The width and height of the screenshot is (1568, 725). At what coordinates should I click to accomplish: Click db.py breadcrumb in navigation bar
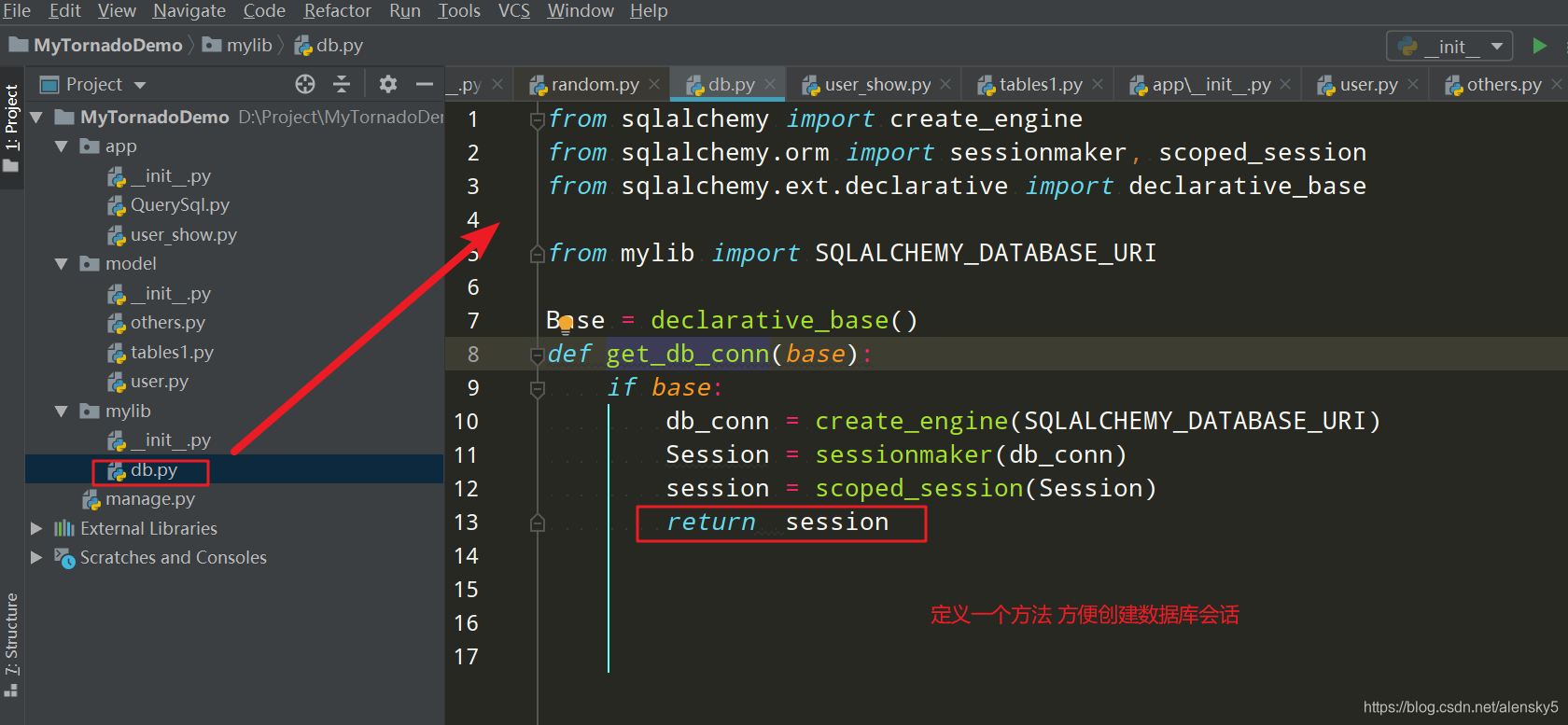(x=329, y=45)
